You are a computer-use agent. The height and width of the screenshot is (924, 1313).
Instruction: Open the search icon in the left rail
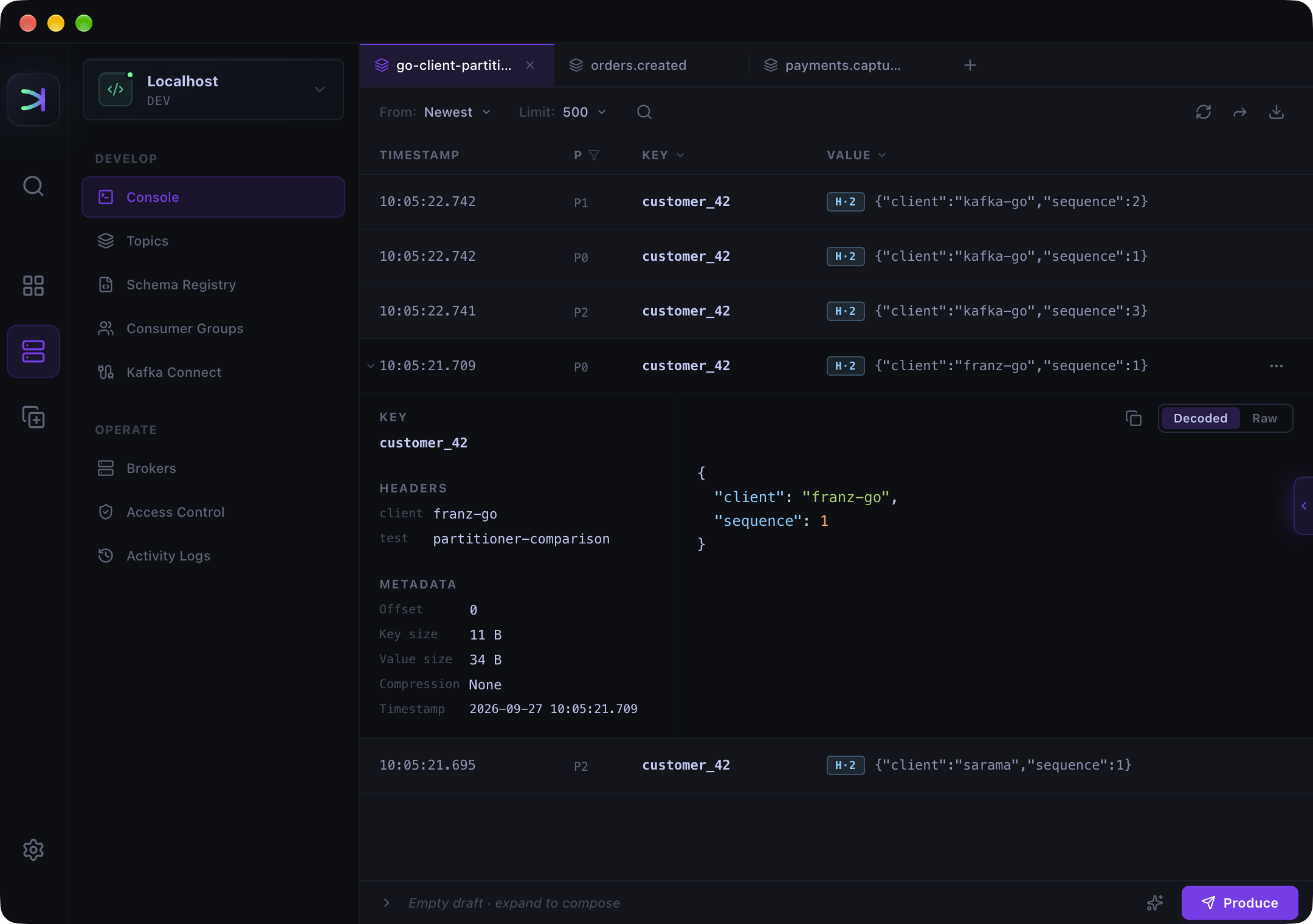[x=33, y=186]
